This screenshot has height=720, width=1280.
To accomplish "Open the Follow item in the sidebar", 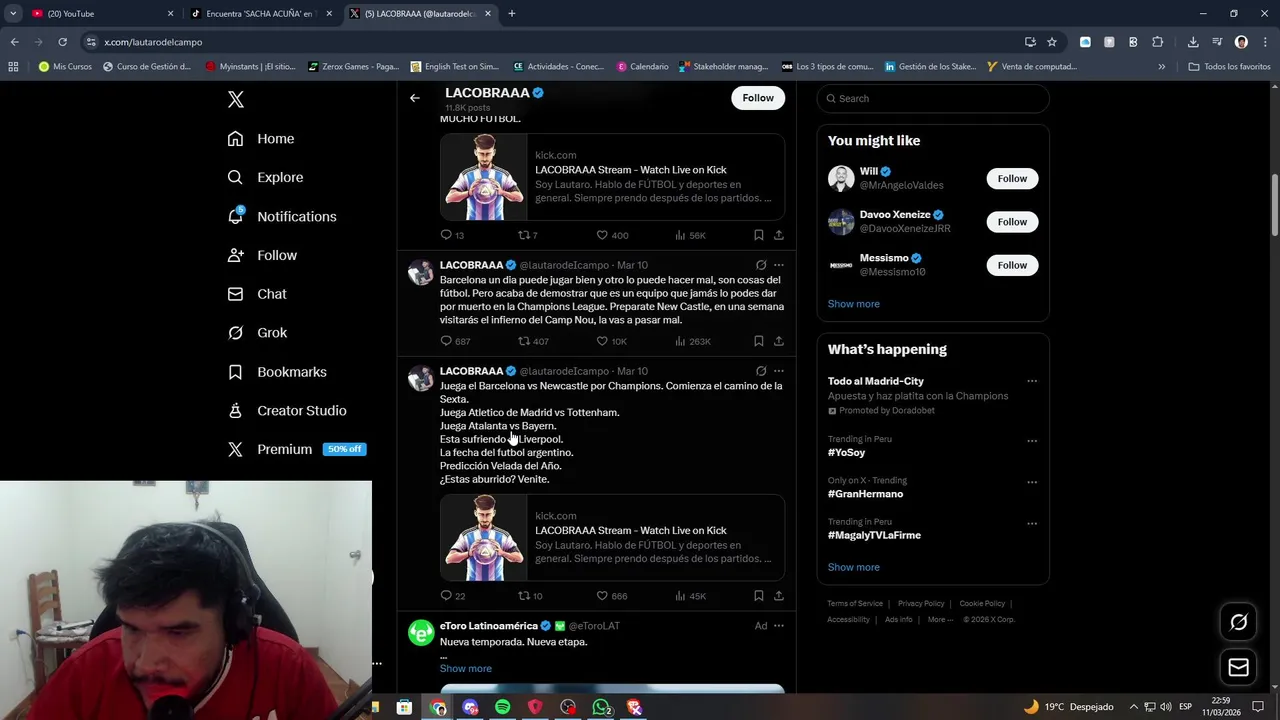I will coord(262,255).
